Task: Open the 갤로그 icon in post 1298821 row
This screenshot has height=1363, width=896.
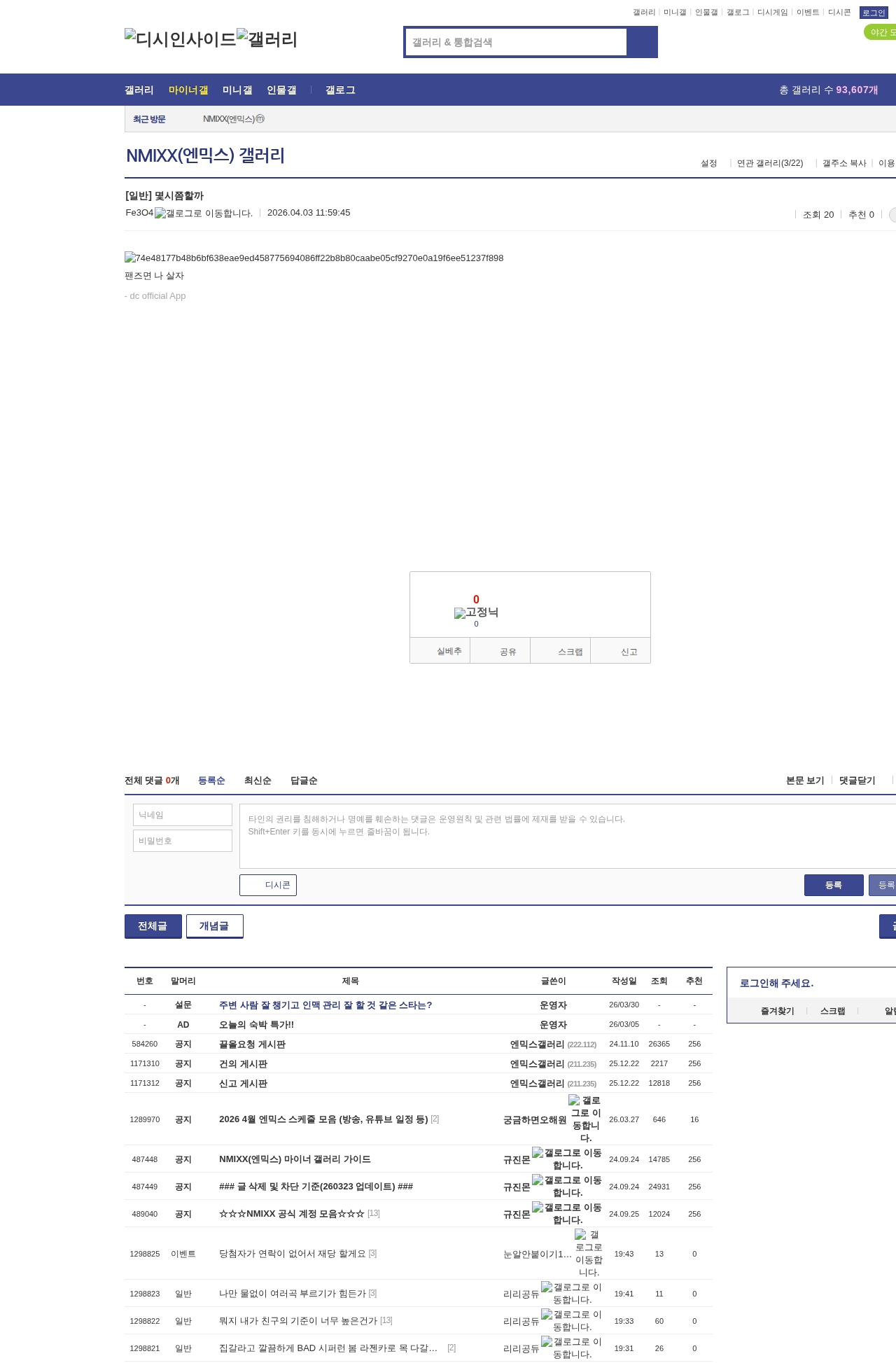Action: tap(571, 1348)
